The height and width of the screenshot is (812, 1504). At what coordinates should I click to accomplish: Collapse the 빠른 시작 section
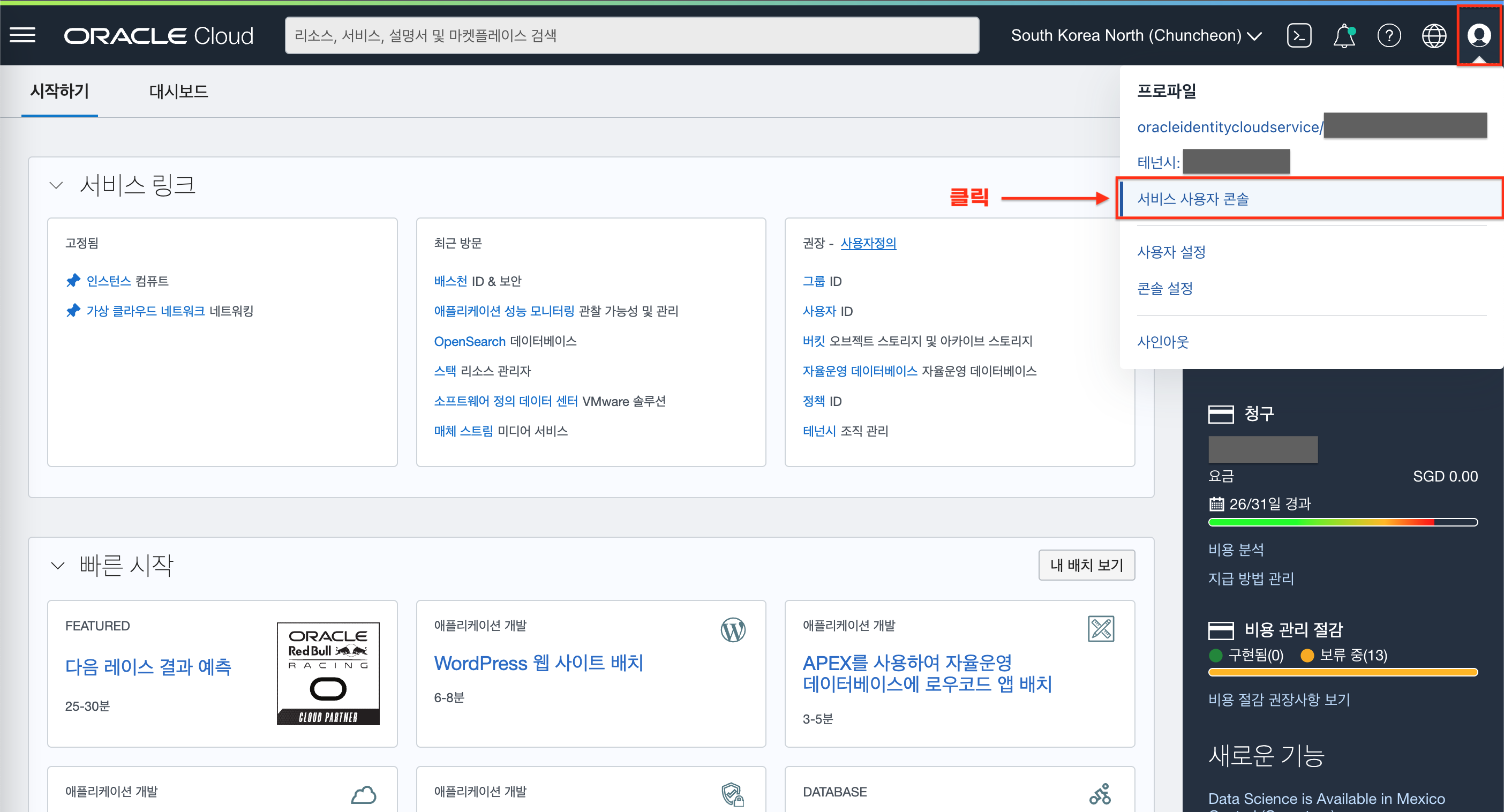(57, 566)
